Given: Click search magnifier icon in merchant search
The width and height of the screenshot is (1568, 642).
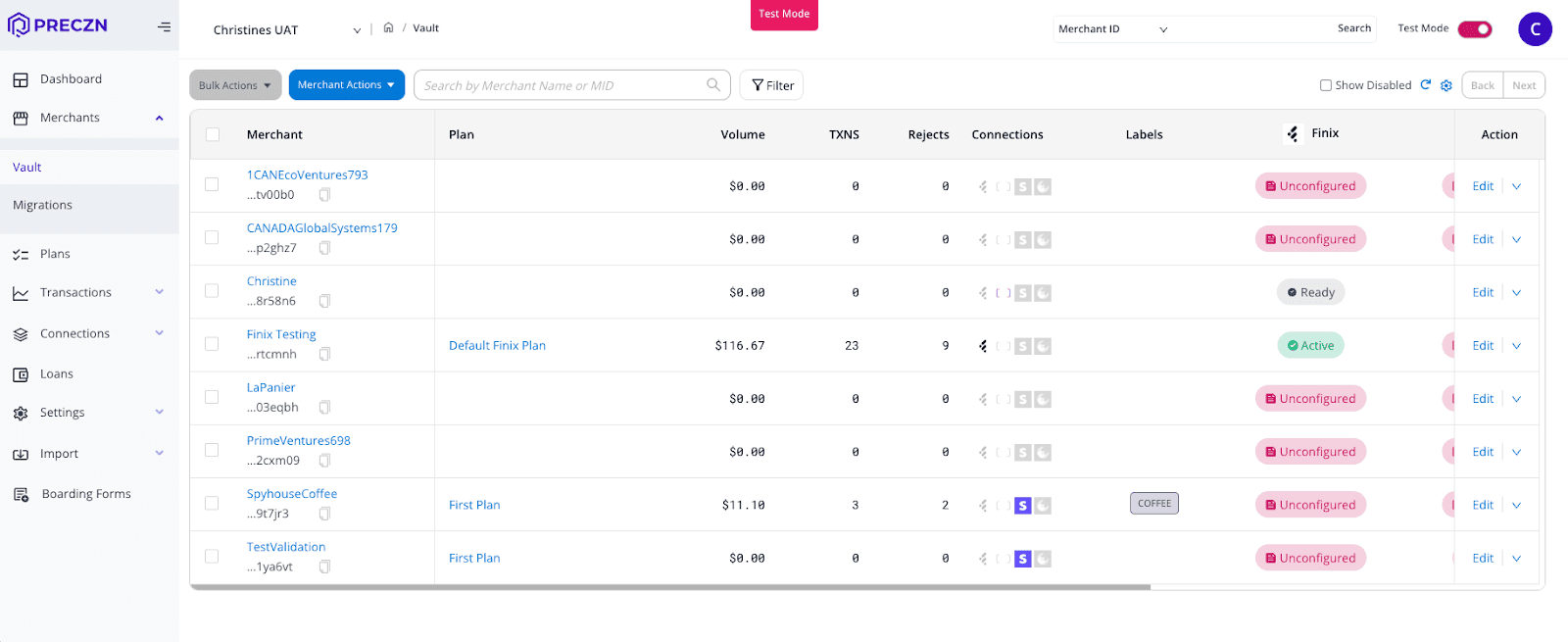Looking at the screenshot, I should 713,85.
